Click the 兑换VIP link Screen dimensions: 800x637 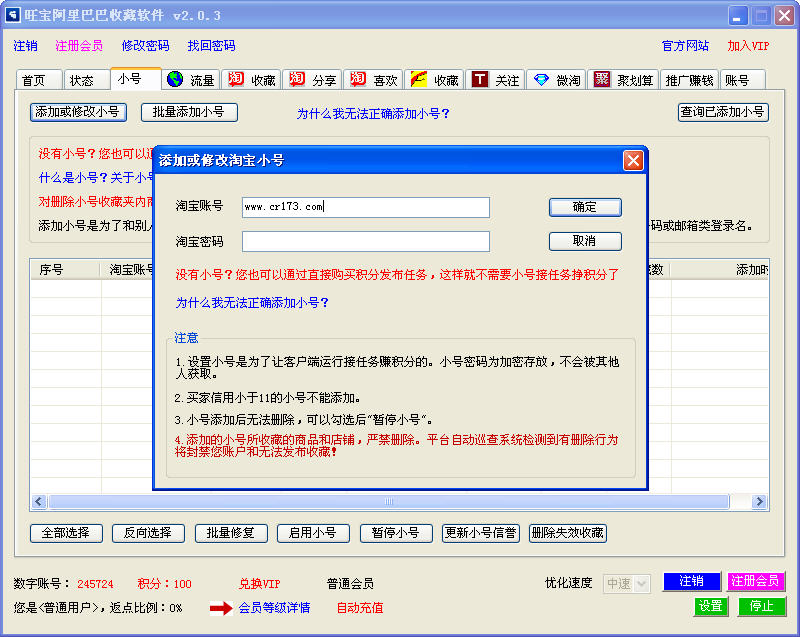(260, 584)
